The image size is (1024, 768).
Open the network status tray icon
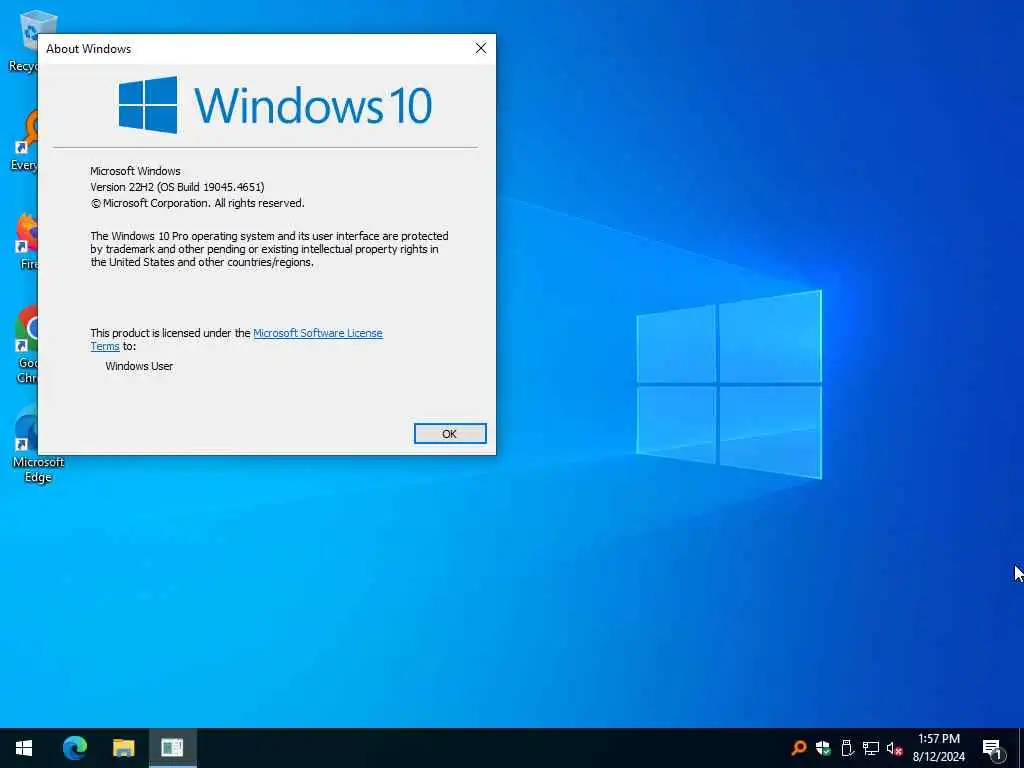[871, 748]
